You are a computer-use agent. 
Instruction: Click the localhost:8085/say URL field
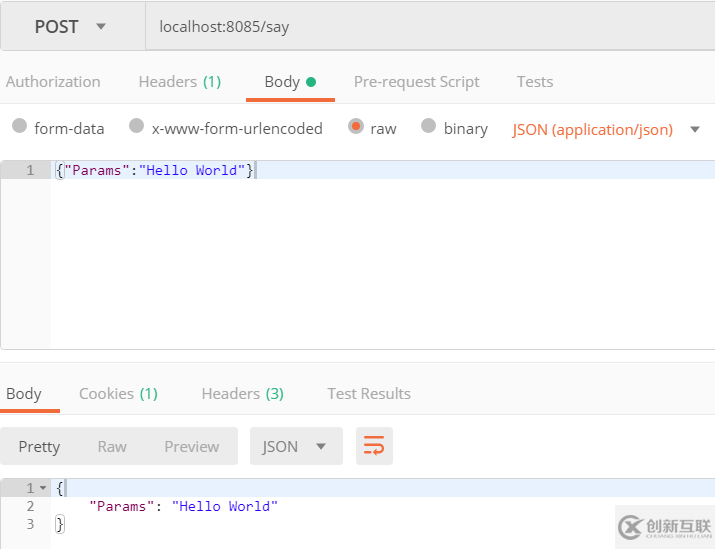(430, 26)
